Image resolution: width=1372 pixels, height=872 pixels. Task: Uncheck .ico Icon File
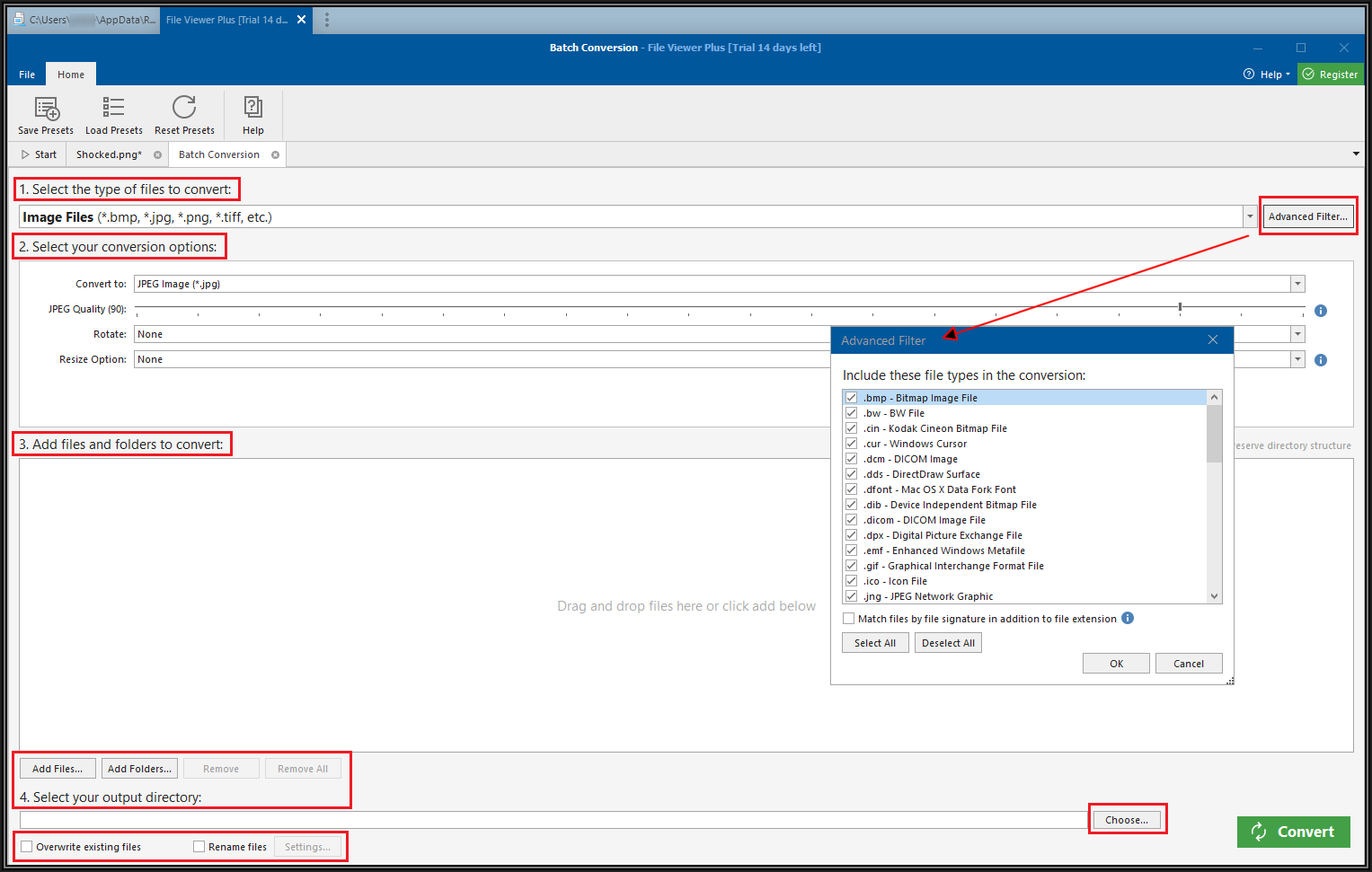coord(851,581)
